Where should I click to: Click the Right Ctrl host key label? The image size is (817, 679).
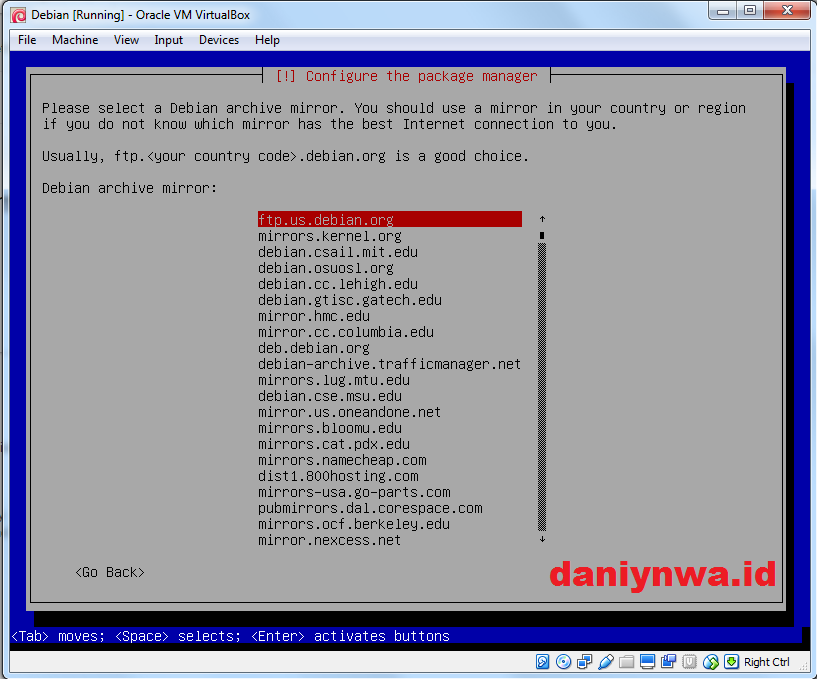(x=766, y=662)
